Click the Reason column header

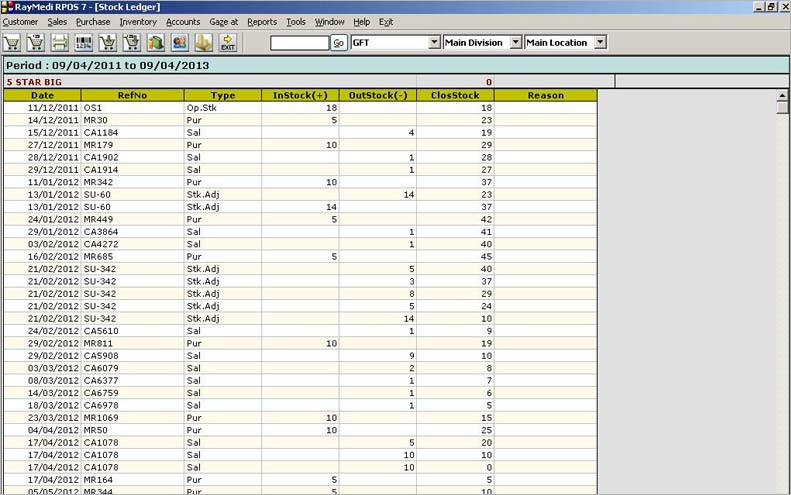pyautogui.click(x=546, y=95)
